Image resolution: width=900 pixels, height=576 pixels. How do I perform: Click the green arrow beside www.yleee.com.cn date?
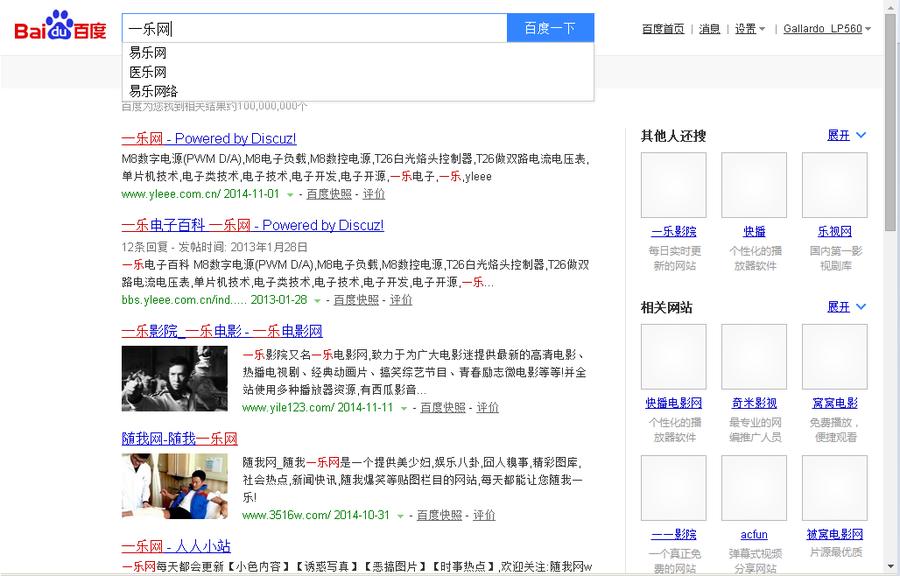[x=291, y=194]
